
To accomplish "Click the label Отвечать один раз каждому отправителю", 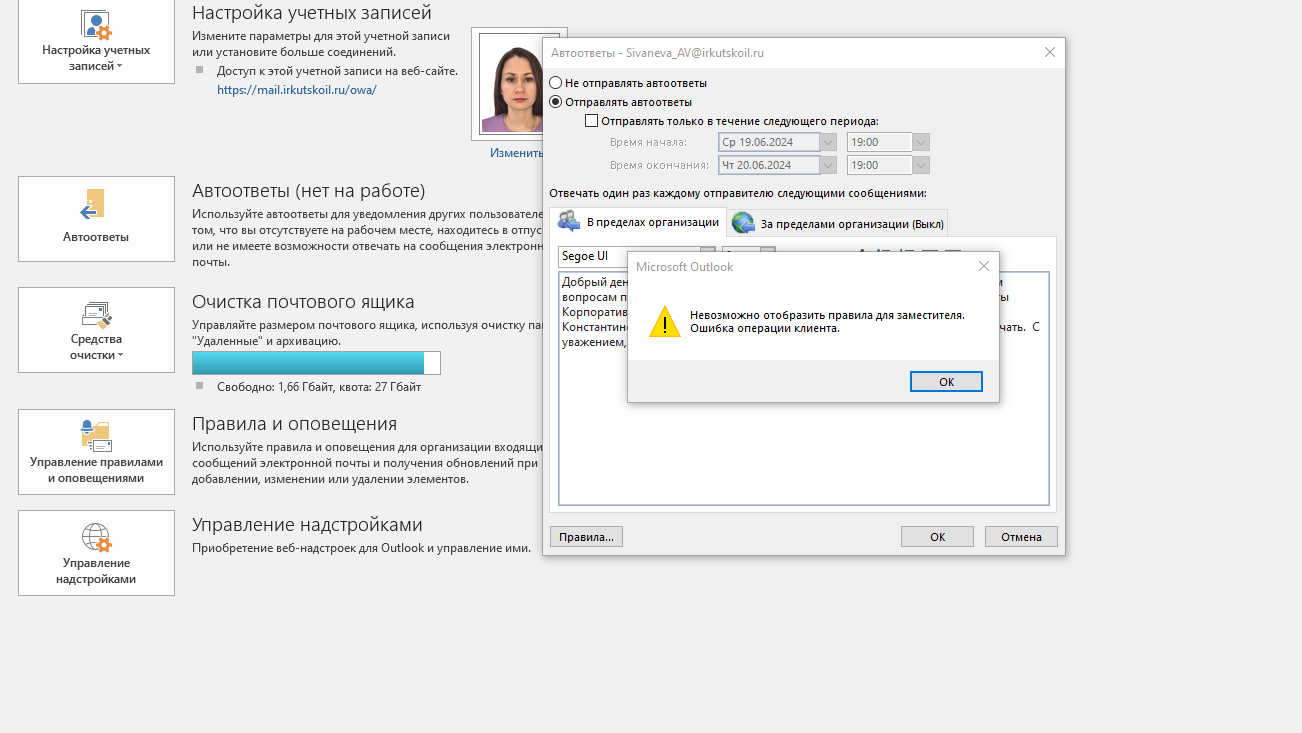I will 738,193.
